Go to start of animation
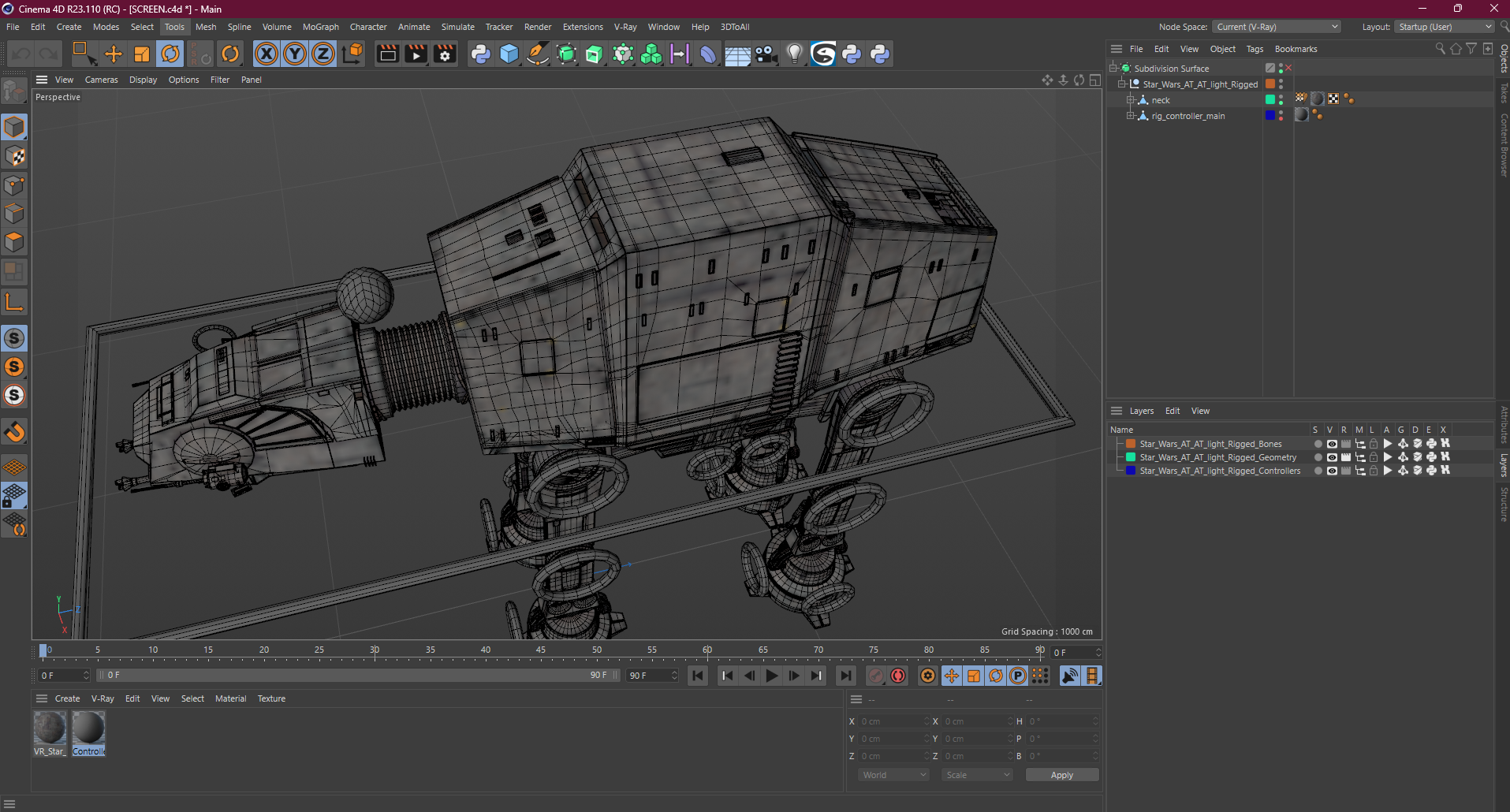Screen dimensions: 1510x812 (x=698, y=676)
